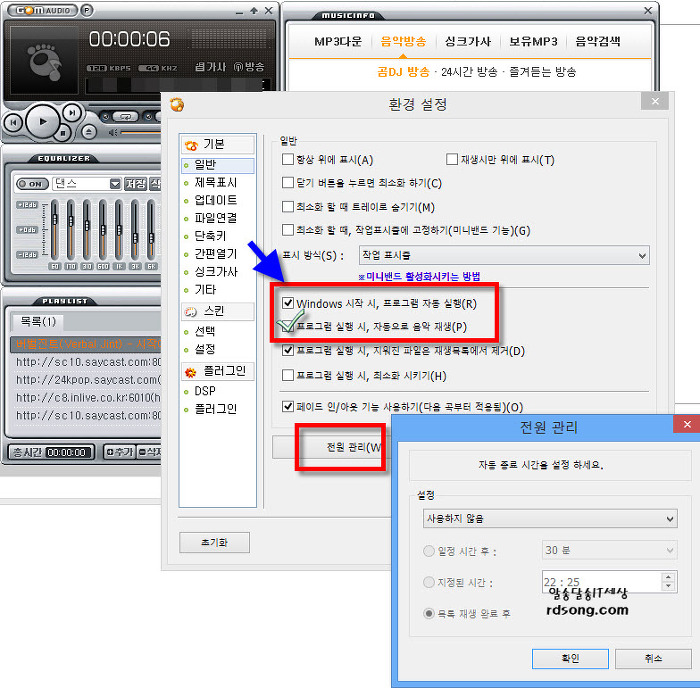Enable 항상 위에 표시(A) checkbox

288,160
